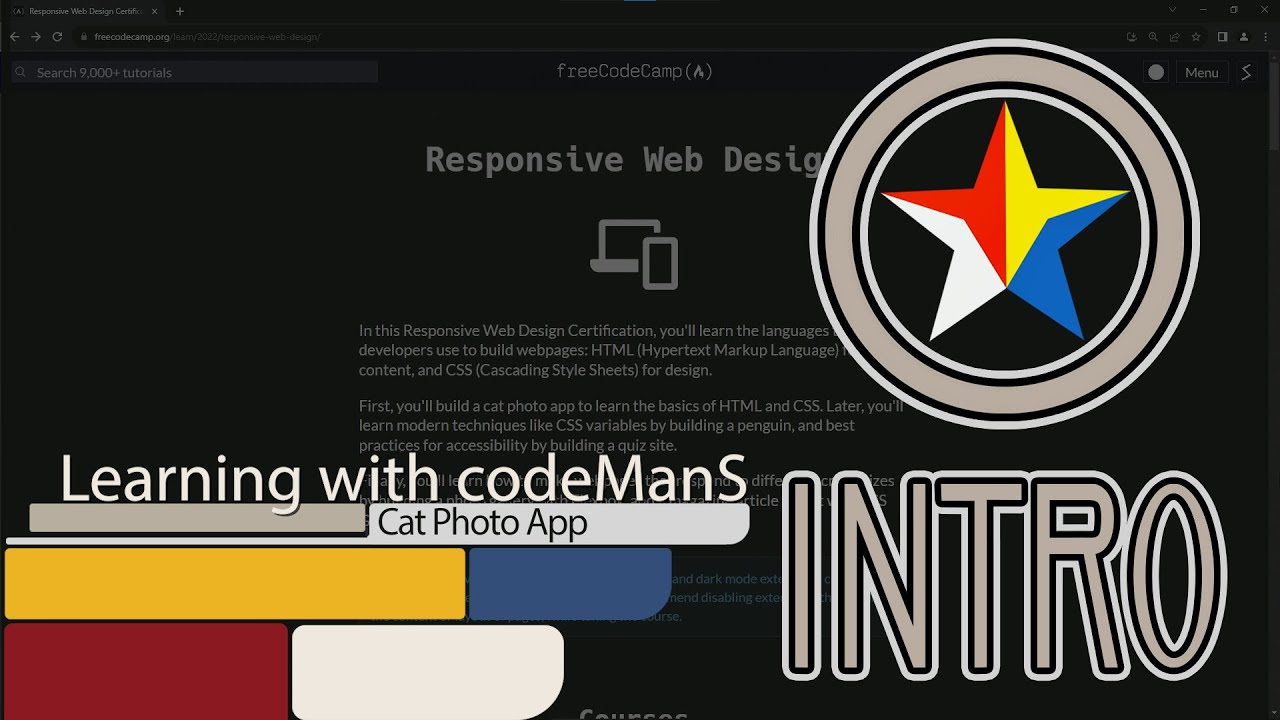Screen dimensions: 1280x720
Task: Open the Chrome three-dot menu
Action: (1265, 37)
